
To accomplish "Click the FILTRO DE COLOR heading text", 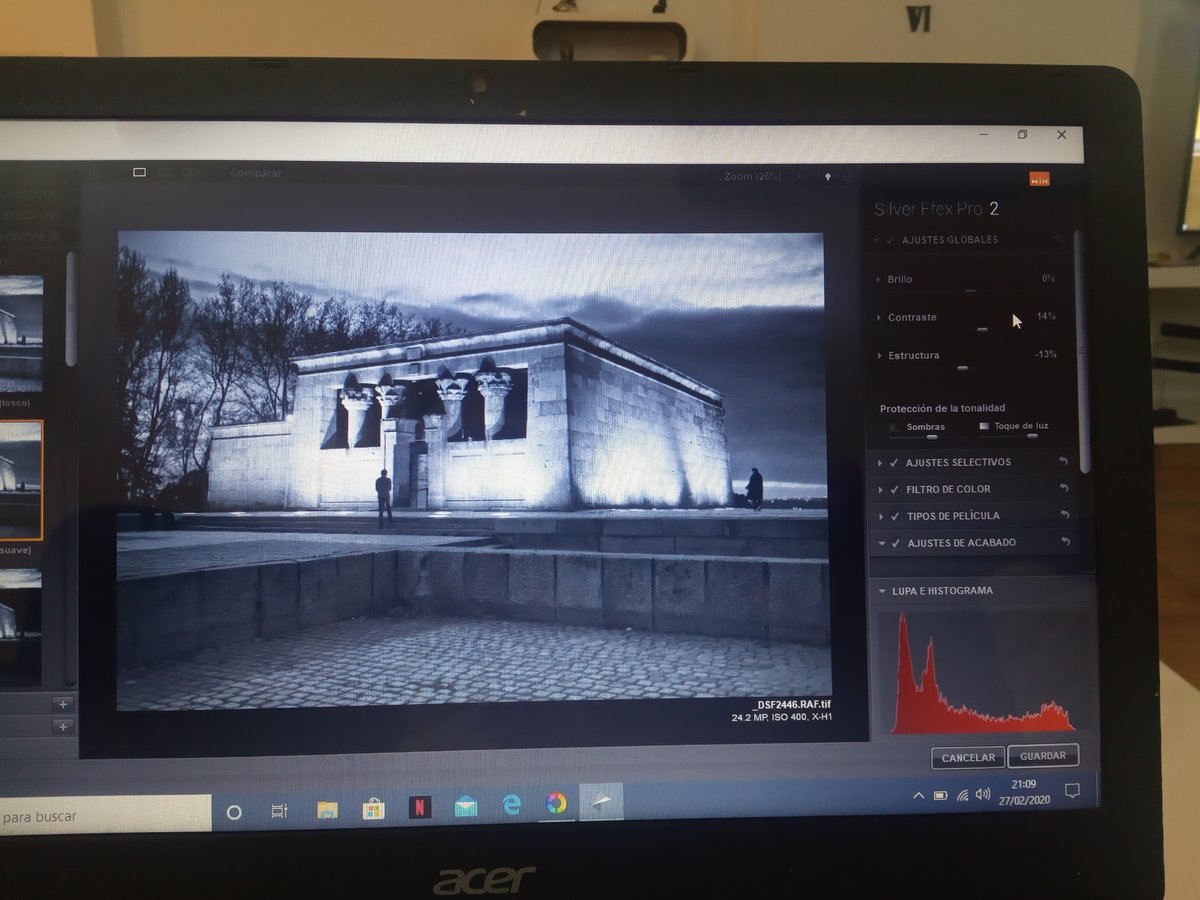I will coord(948,489).
